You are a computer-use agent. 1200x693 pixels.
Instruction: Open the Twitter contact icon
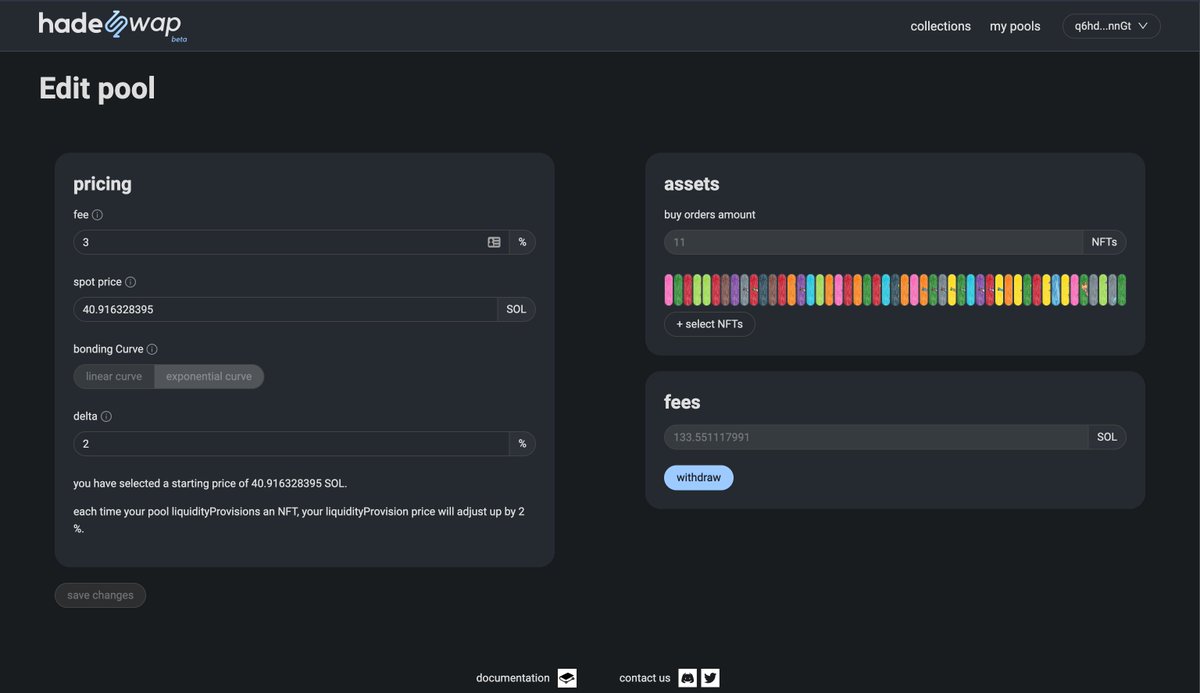(x=710, y=678)
